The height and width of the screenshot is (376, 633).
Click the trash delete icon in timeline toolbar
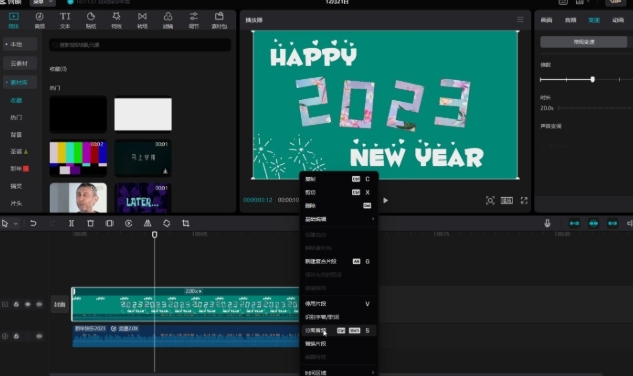point(90,223)
